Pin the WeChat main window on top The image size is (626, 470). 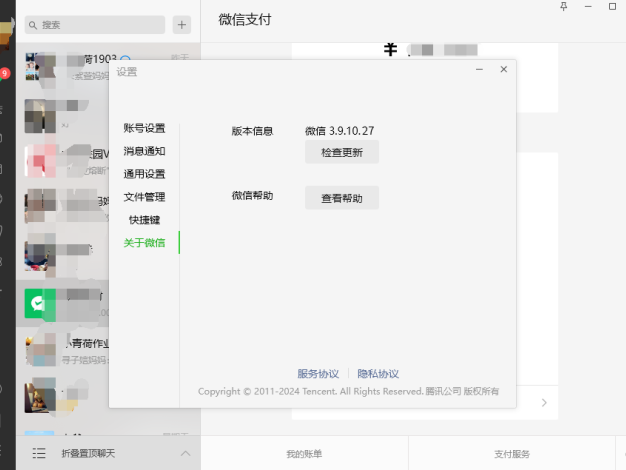pos(564,6)
